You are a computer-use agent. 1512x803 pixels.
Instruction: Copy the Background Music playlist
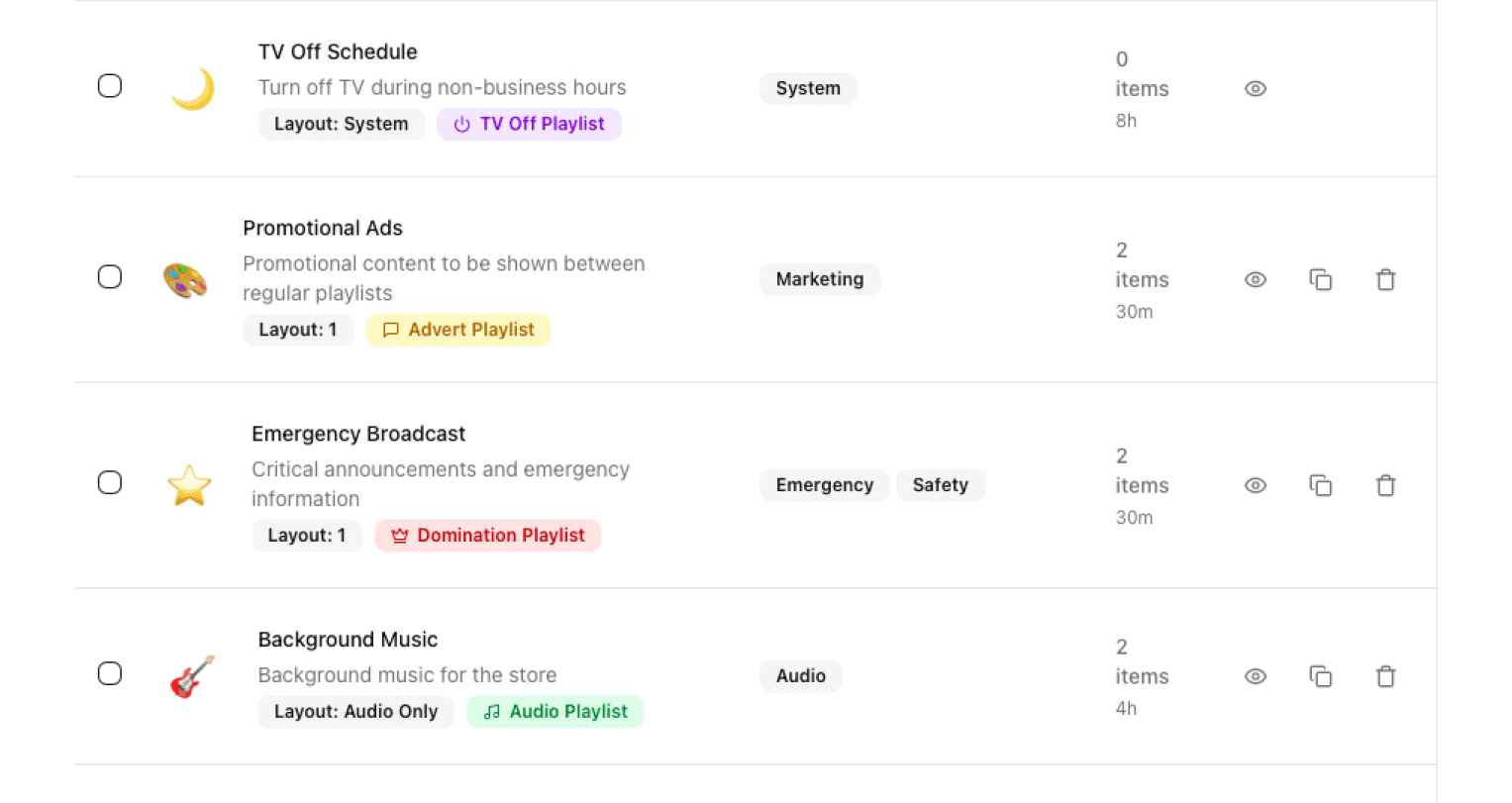1320,676
